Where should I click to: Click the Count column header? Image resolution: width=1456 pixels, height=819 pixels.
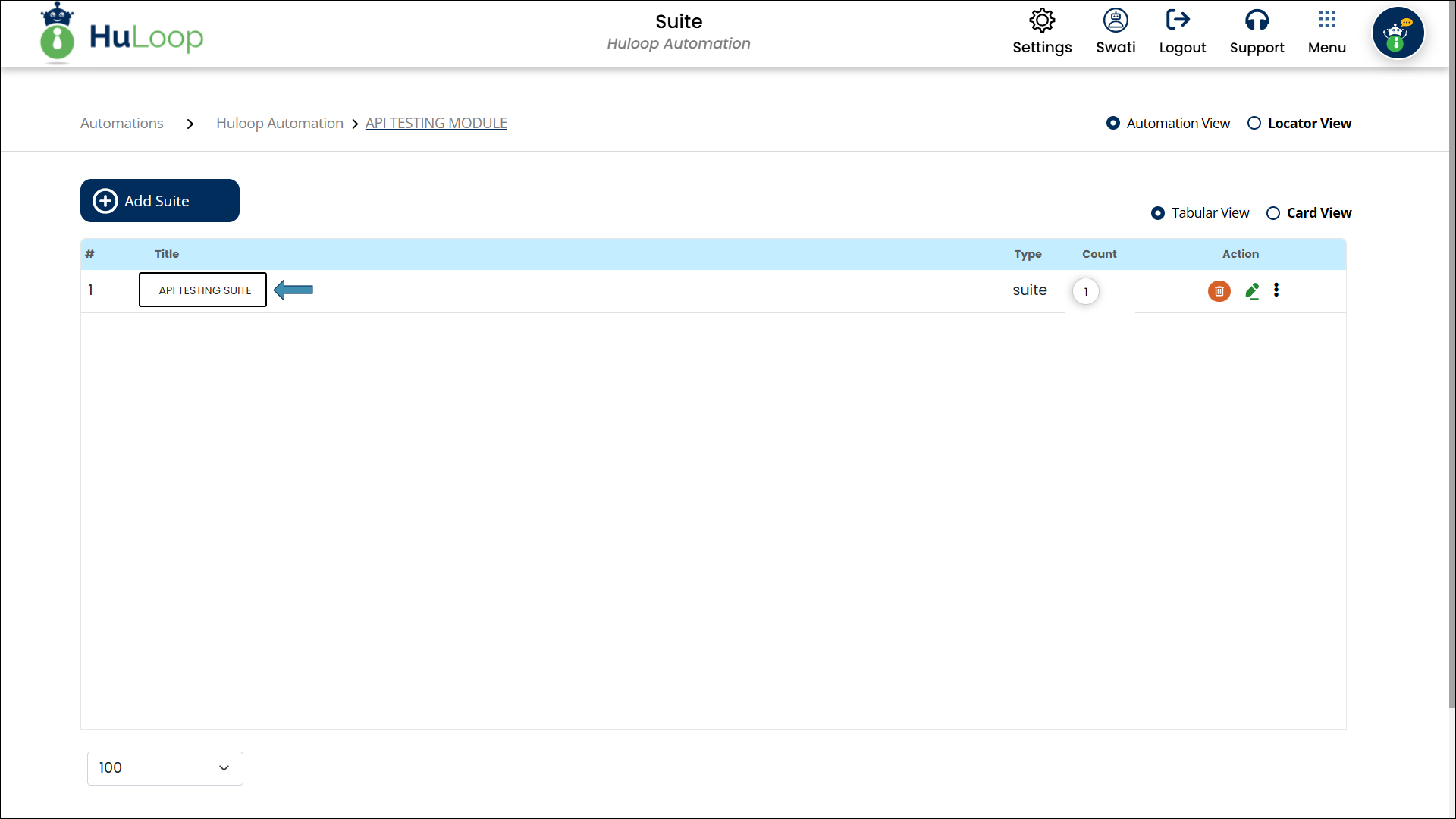point(1100,254)
